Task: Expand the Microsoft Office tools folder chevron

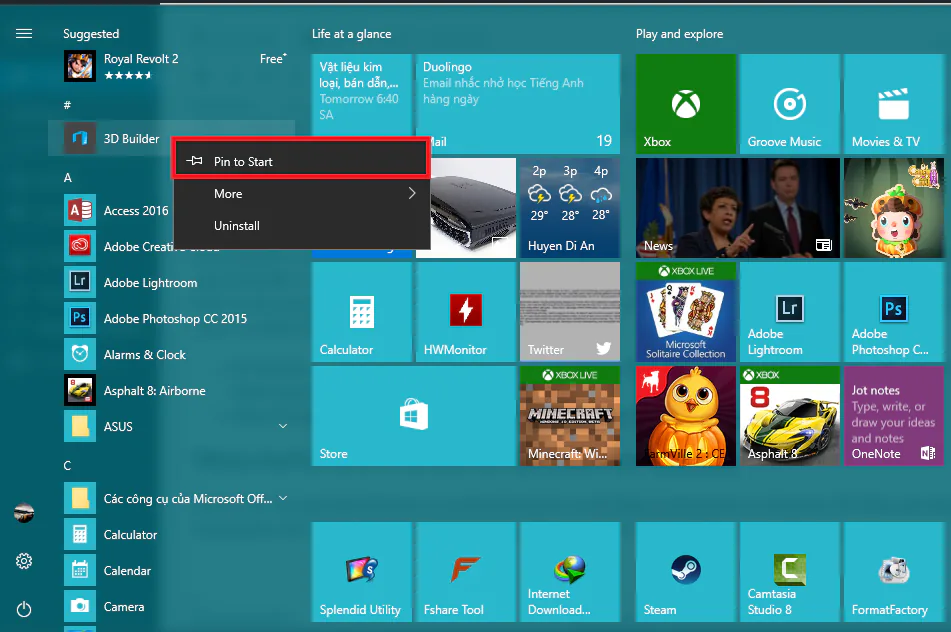Action: click(283, 498)
